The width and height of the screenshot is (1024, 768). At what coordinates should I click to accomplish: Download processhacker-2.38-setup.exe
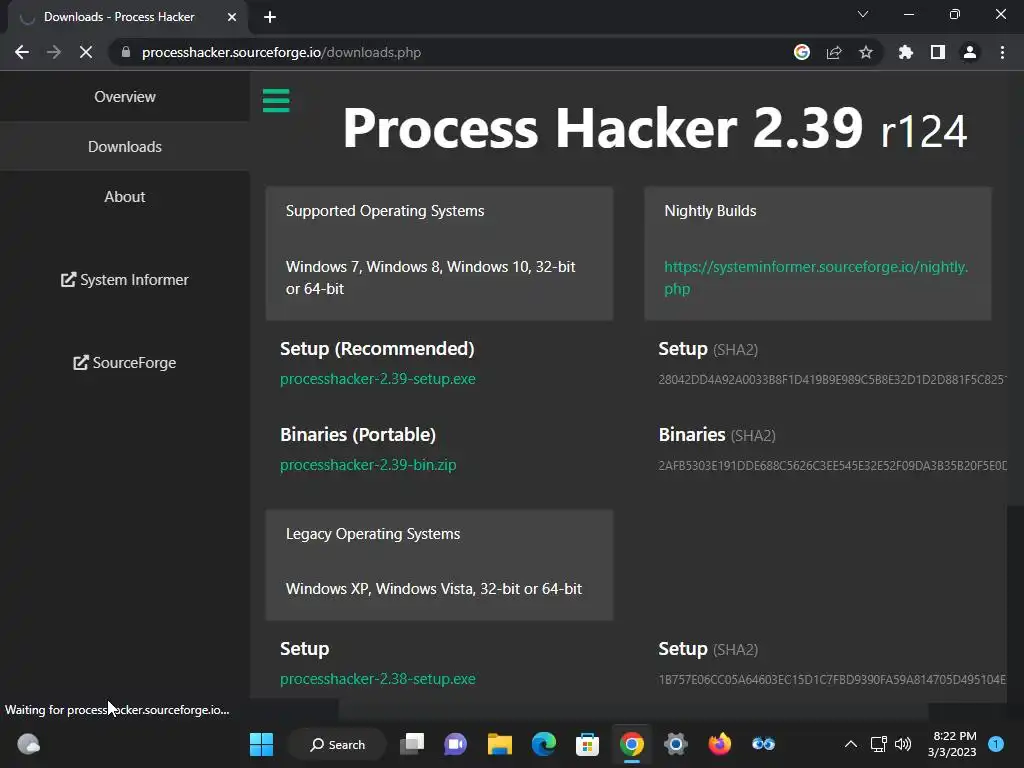tap(377, 679)
